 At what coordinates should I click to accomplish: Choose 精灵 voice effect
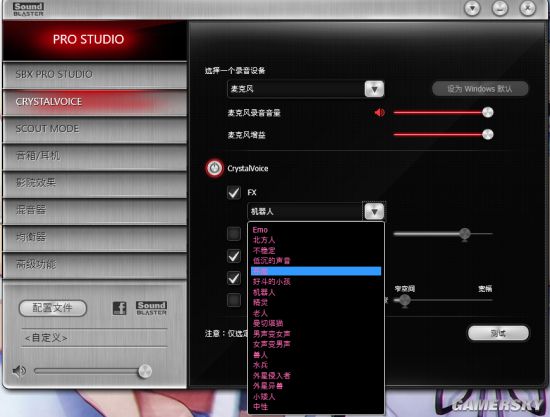tap(260, 302)
